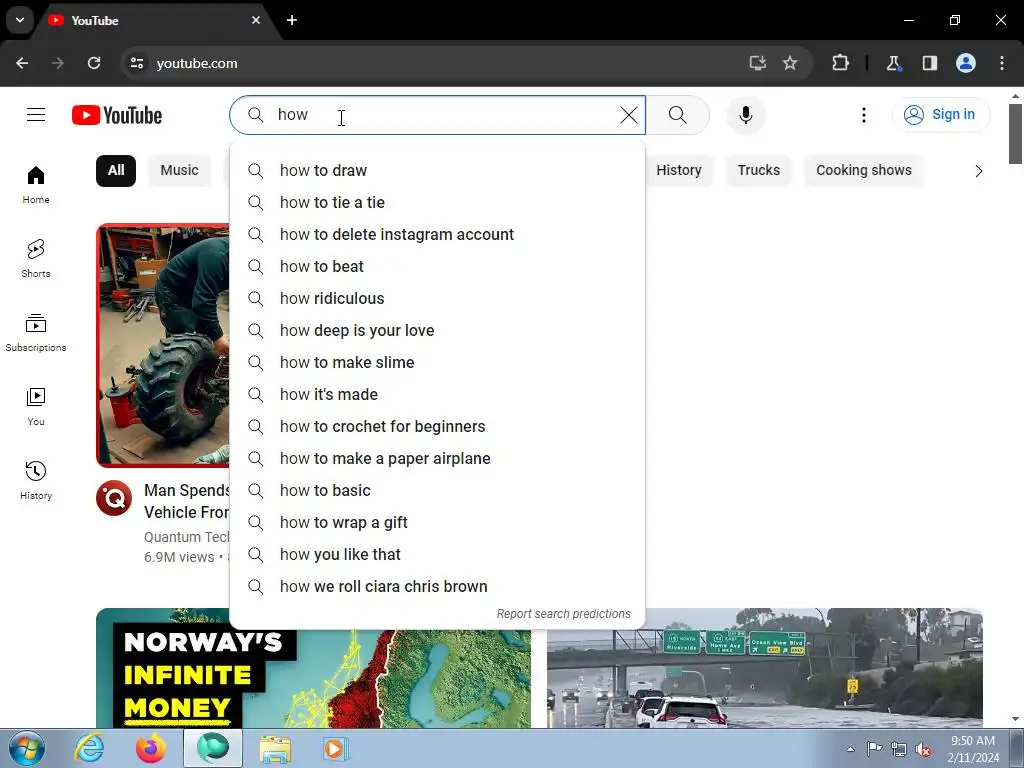
Task: Go back with the browser back arrow
Action: [22, 63]
